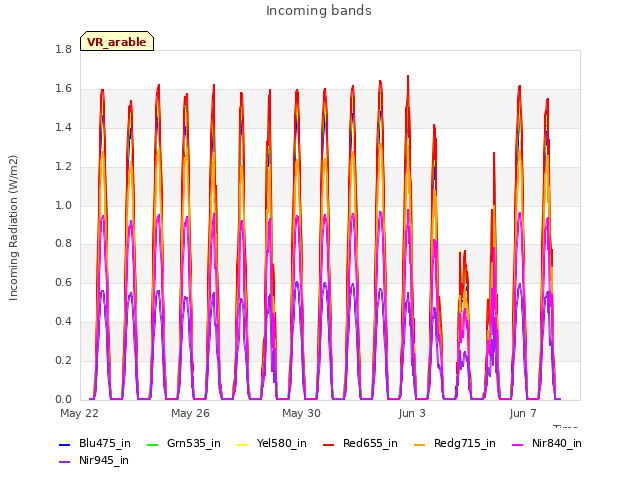Click the 1.2 y-axis tick label
640x480 pixels.
(x=63, y=167)
